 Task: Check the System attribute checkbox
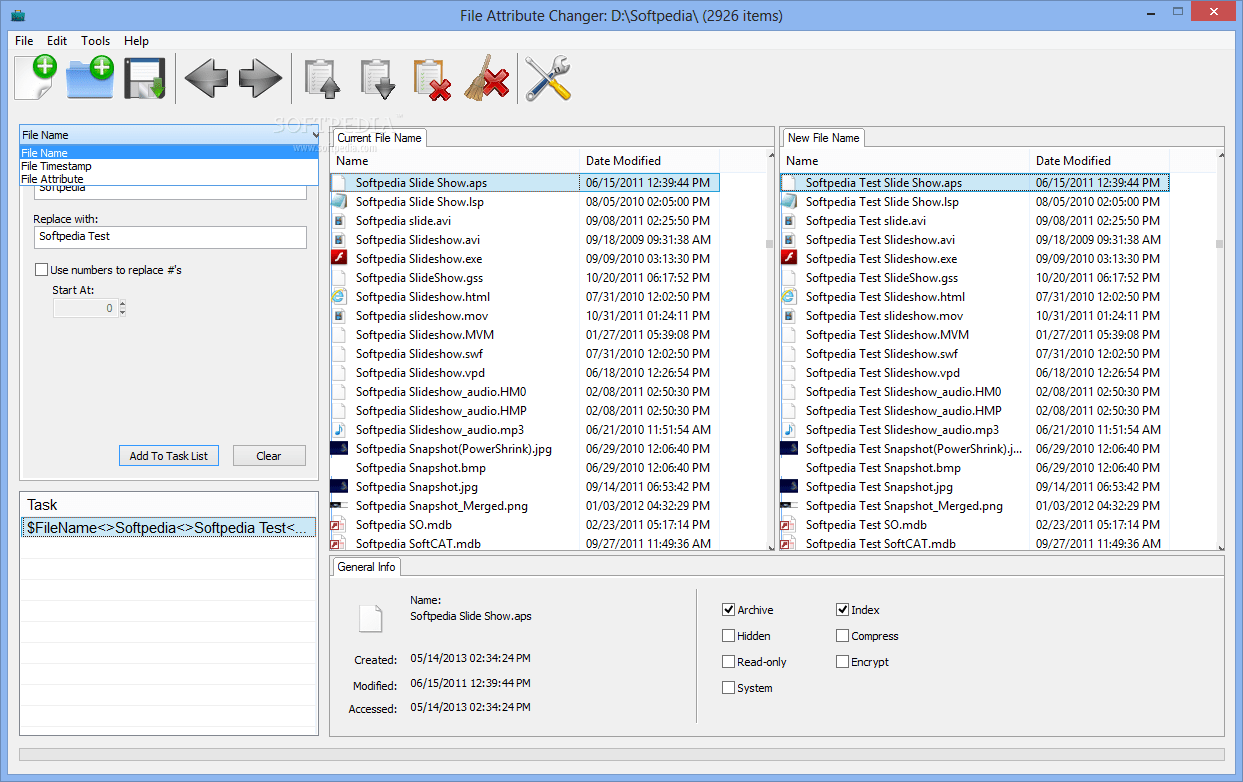point(728,688)
